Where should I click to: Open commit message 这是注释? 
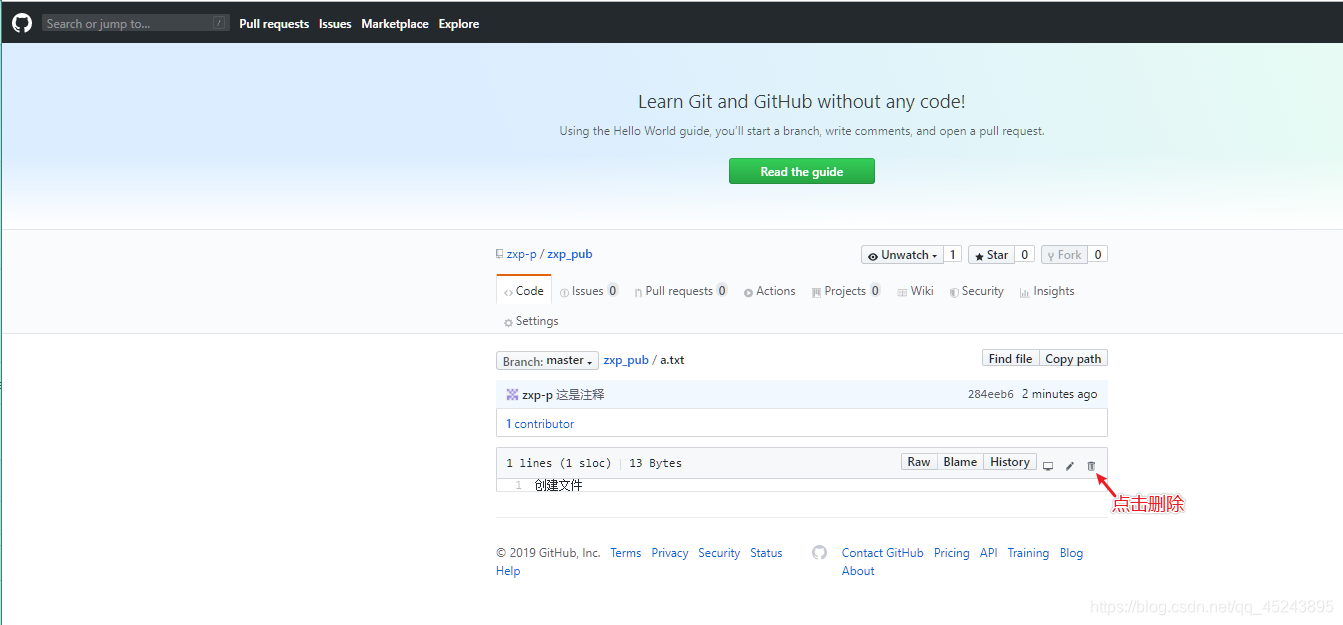coord(580,394)
